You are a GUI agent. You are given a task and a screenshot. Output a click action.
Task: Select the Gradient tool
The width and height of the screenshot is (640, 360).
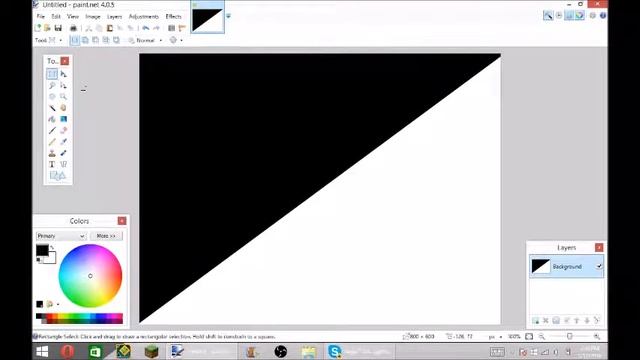pyautogui.click(x=63, y=119)
